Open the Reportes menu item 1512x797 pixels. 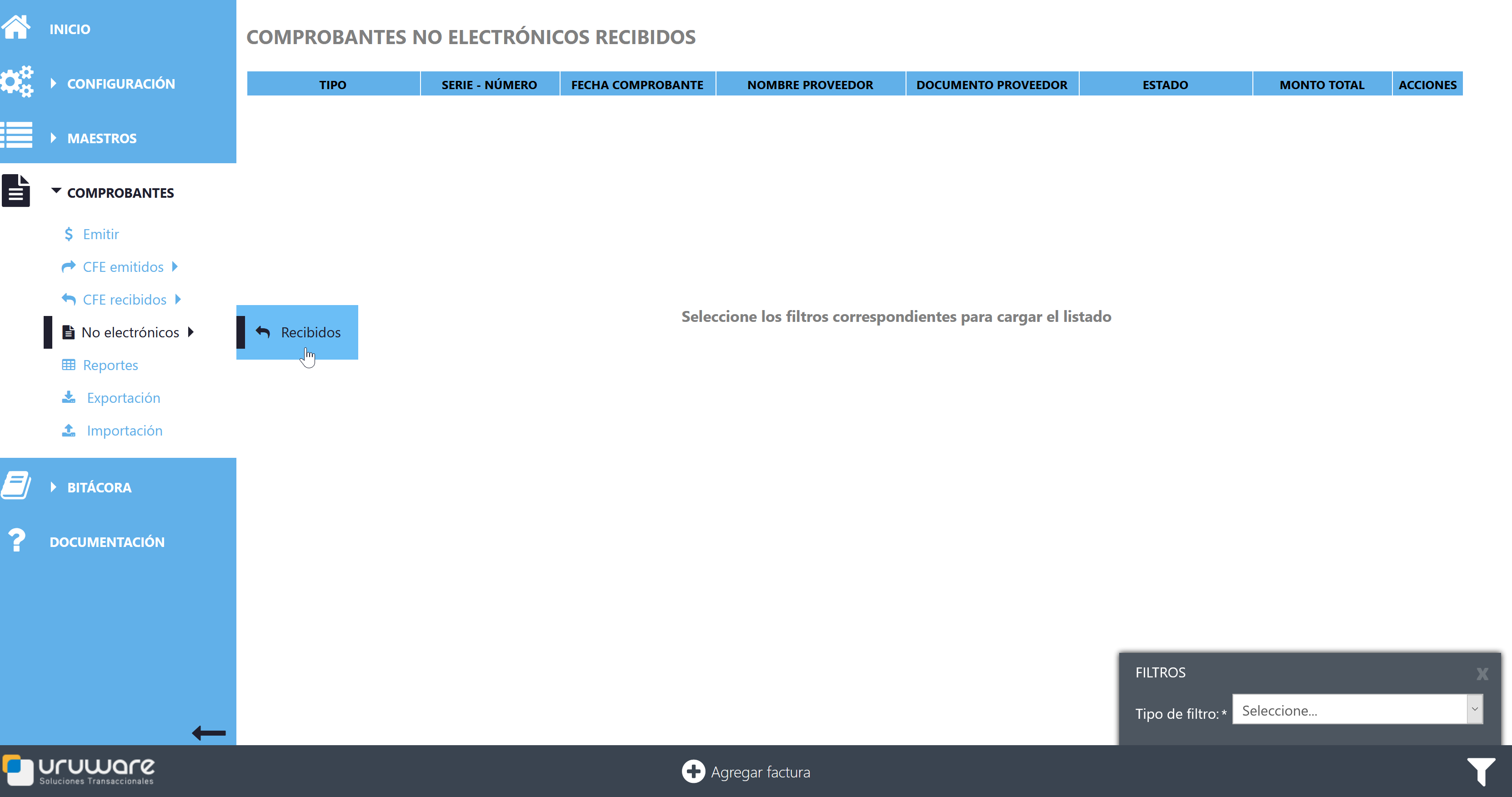pos(110,365)
